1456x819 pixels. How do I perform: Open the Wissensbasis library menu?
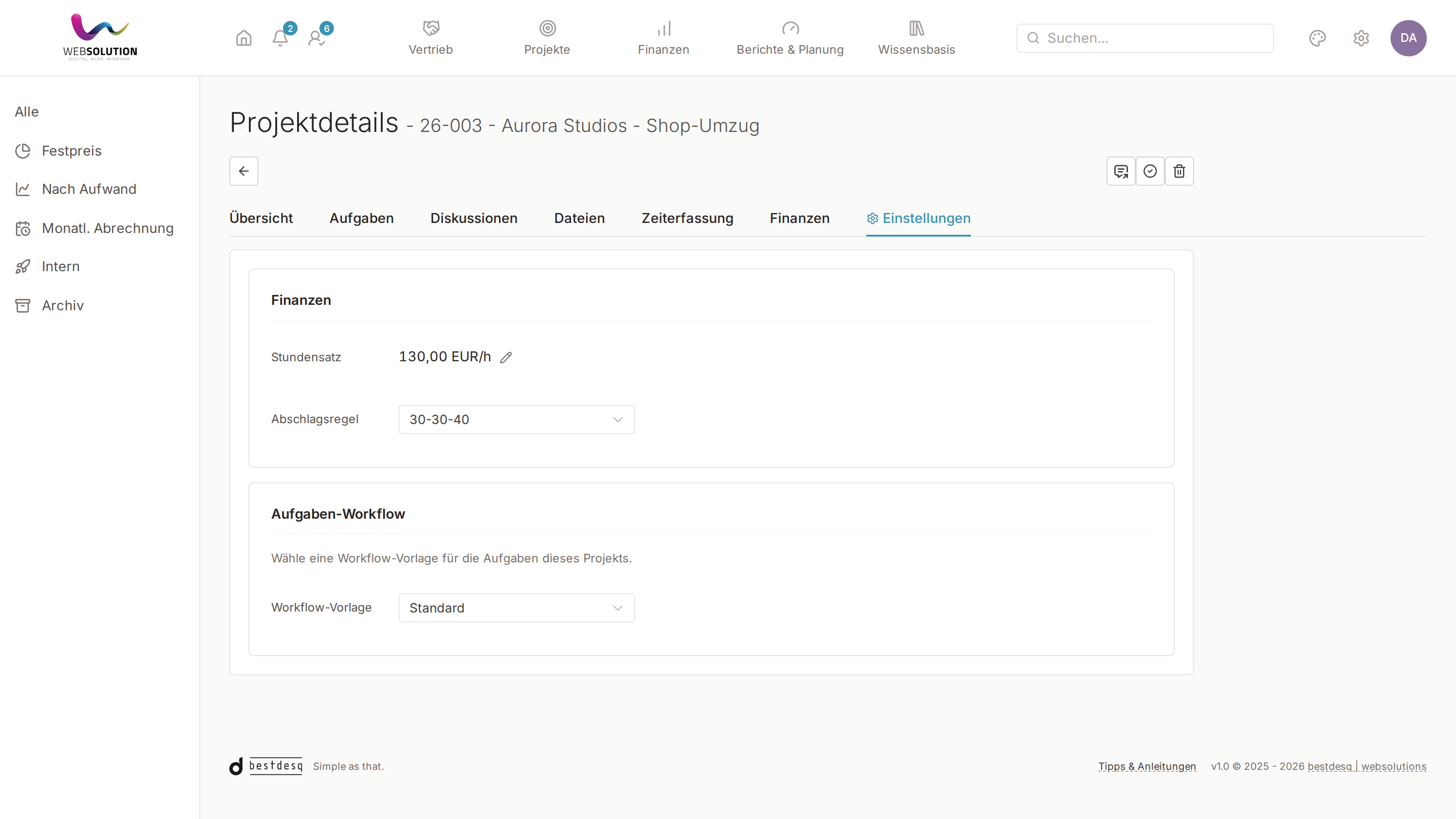tap(916, 38)
